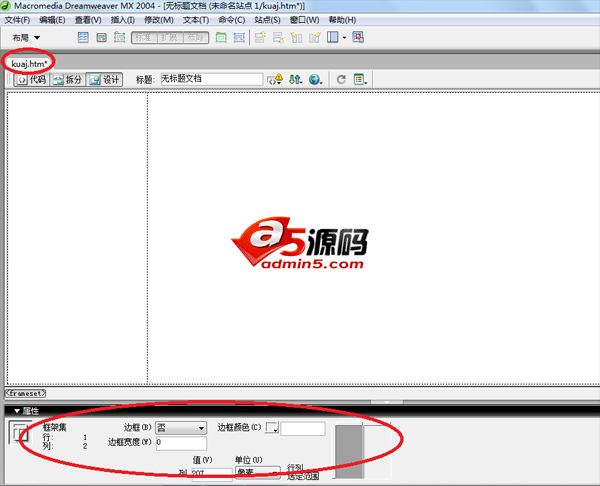Switch to 代码 code view
600x486 pixels.
click(32, 80)
